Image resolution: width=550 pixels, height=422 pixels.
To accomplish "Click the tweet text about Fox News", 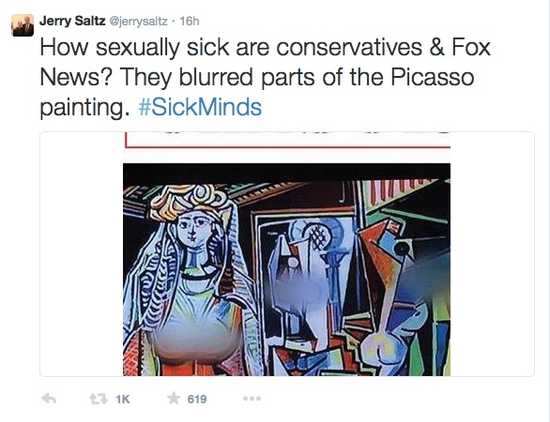I will [x=265, y=77].
